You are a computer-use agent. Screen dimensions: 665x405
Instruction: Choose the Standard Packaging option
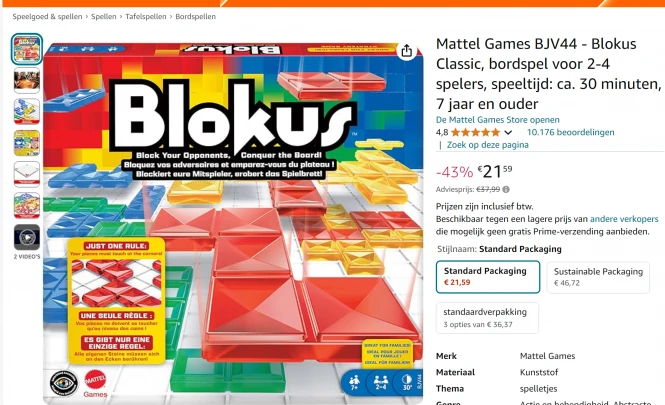pyautogui.click(x=488, y=277)
